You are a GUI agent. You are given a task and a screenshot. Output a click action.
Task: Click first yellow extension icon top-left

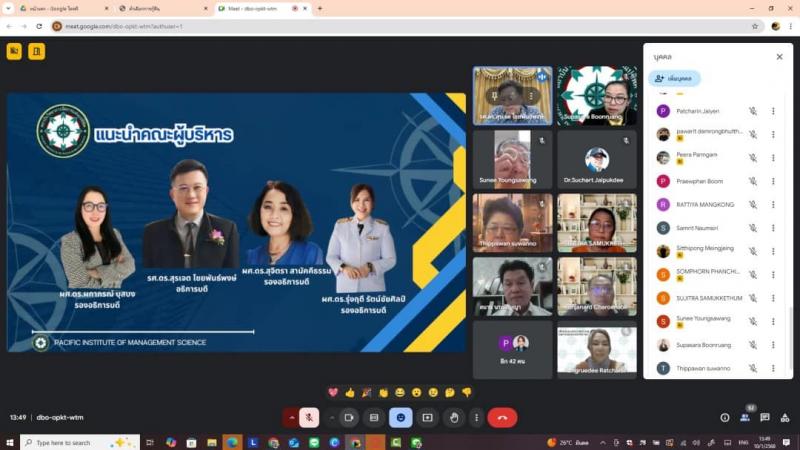click(x=14, y=51)
